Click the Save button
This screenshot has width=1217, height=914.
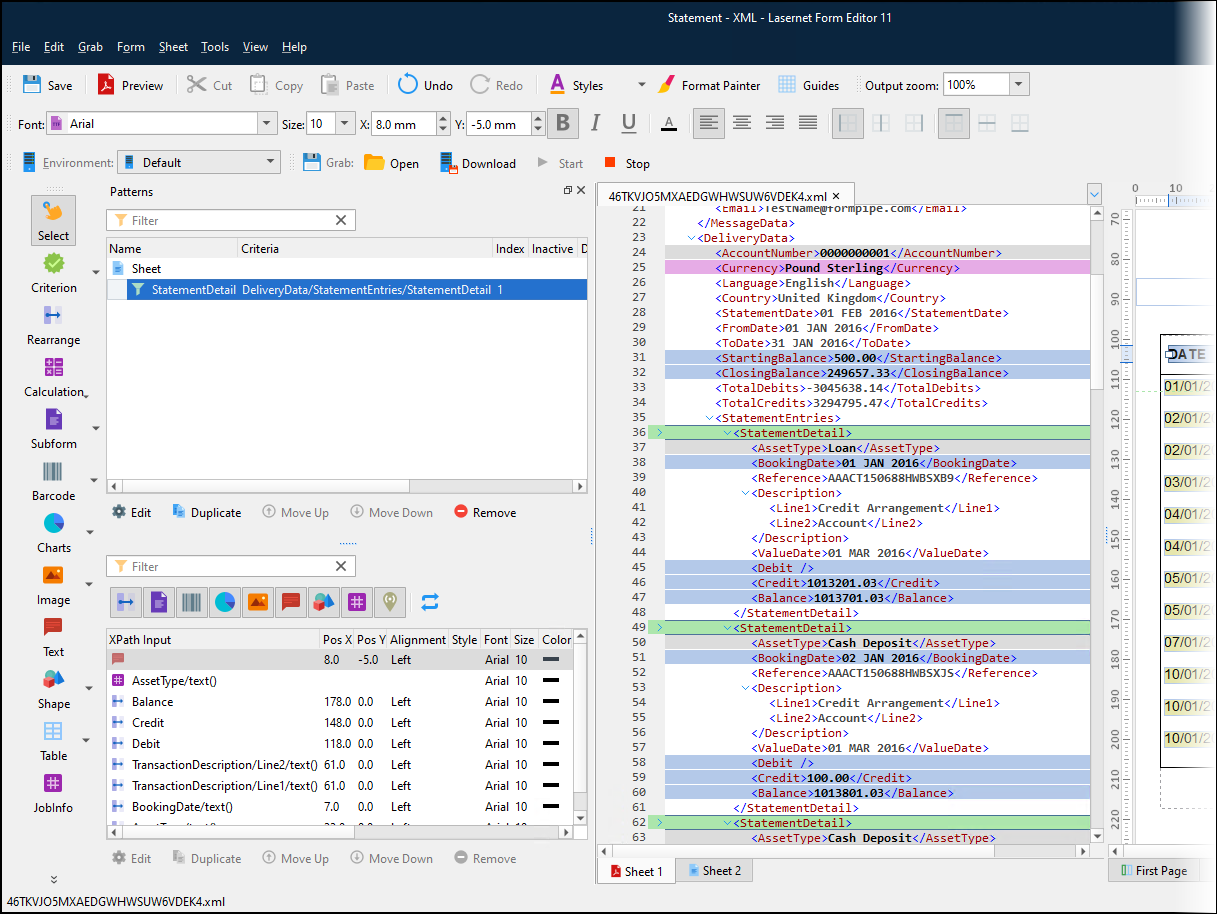tap(47, 85)
